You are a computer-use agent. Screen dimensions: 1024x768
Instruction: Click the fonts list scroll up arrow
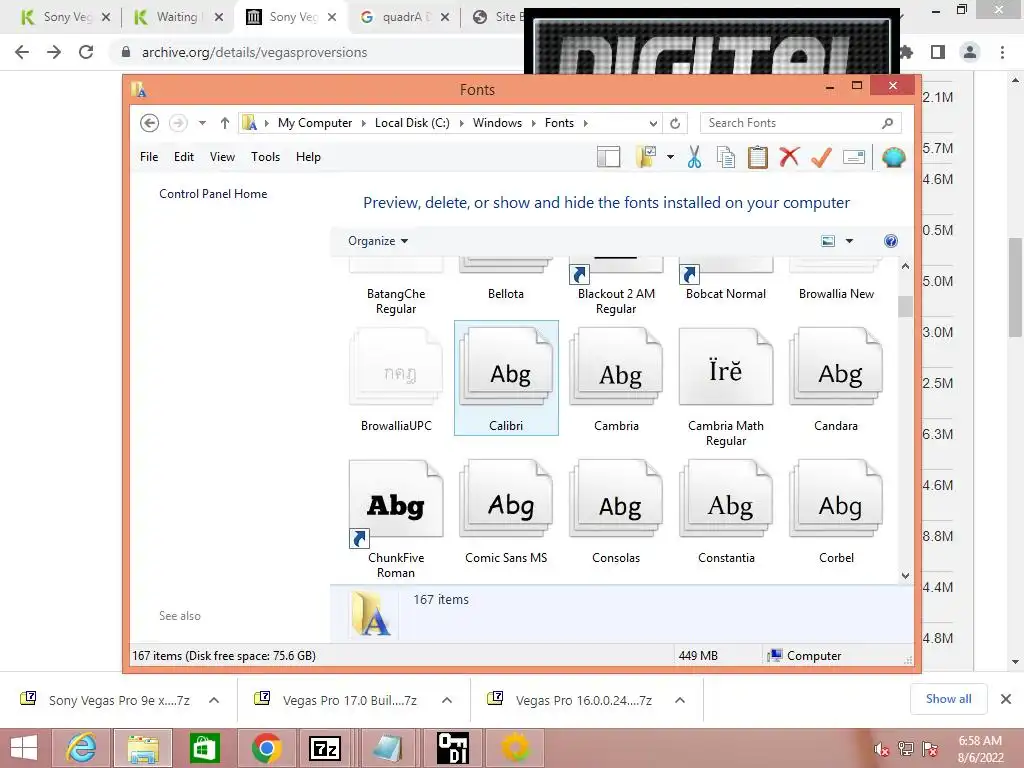[905, 266]
